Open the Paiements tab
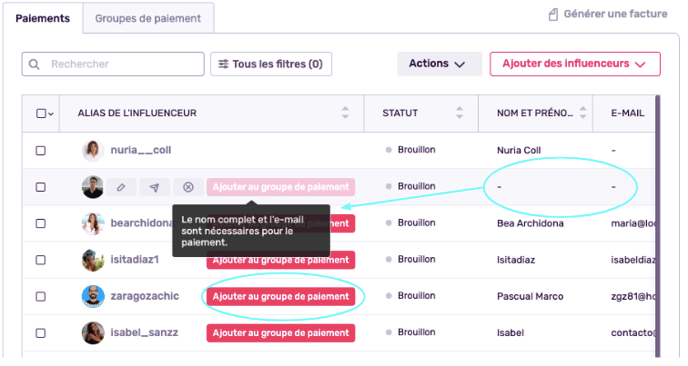Screen dimensions: 688x366 pyautogui.click(x=43, y=18)
